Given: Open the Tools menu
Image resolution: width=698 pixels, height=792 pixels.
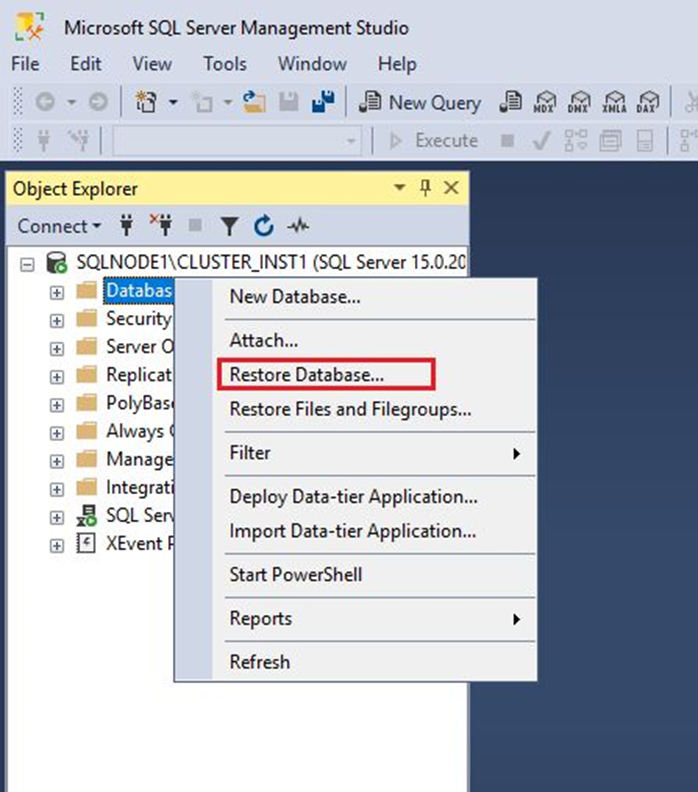Looking at the screenshot, I should coord(225,63).
